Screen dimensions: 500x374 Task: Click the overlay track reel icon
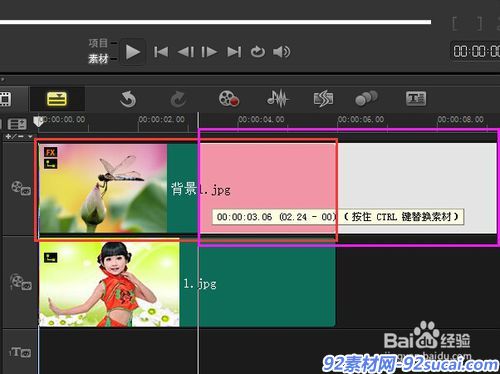21,282
